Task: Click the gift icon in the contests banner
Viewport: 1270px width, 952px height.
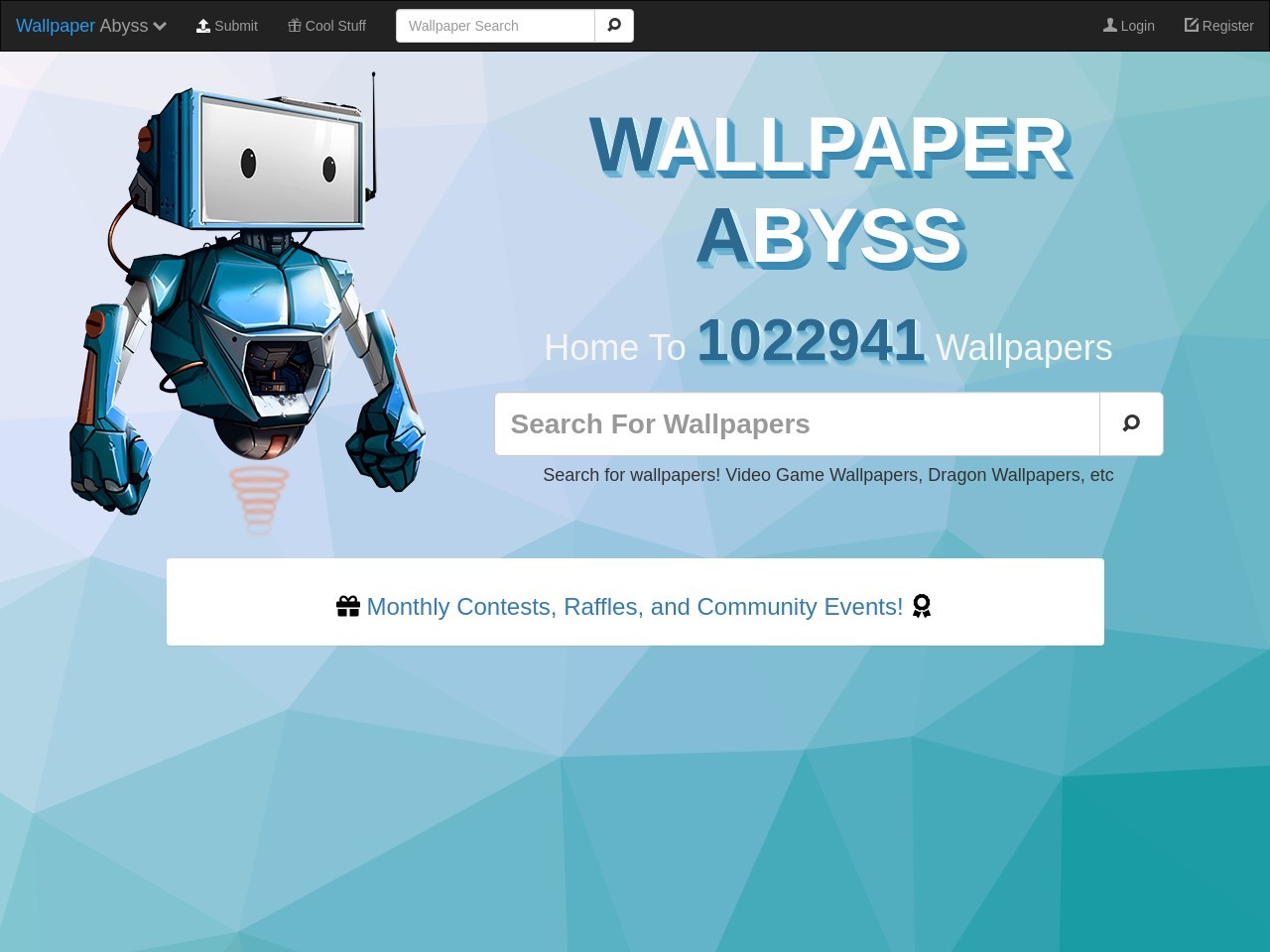Action: tap(348, 606)
